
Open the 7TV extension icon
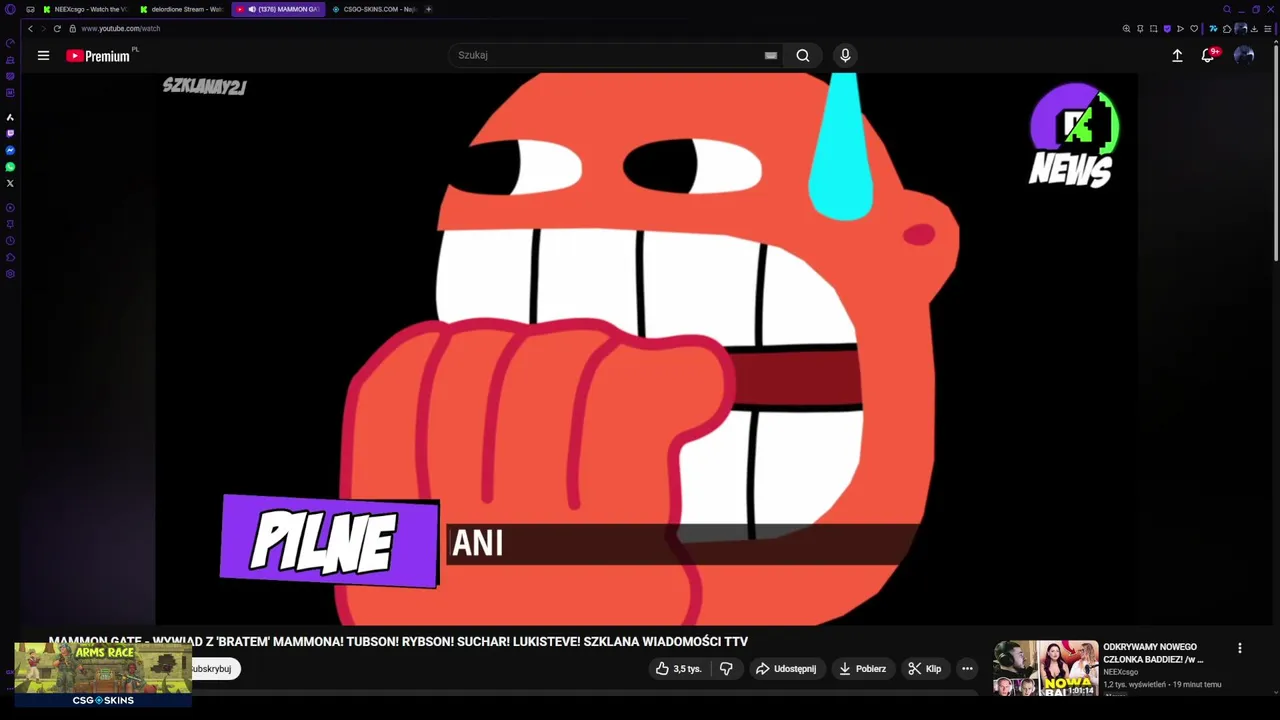pos(1213,28)
